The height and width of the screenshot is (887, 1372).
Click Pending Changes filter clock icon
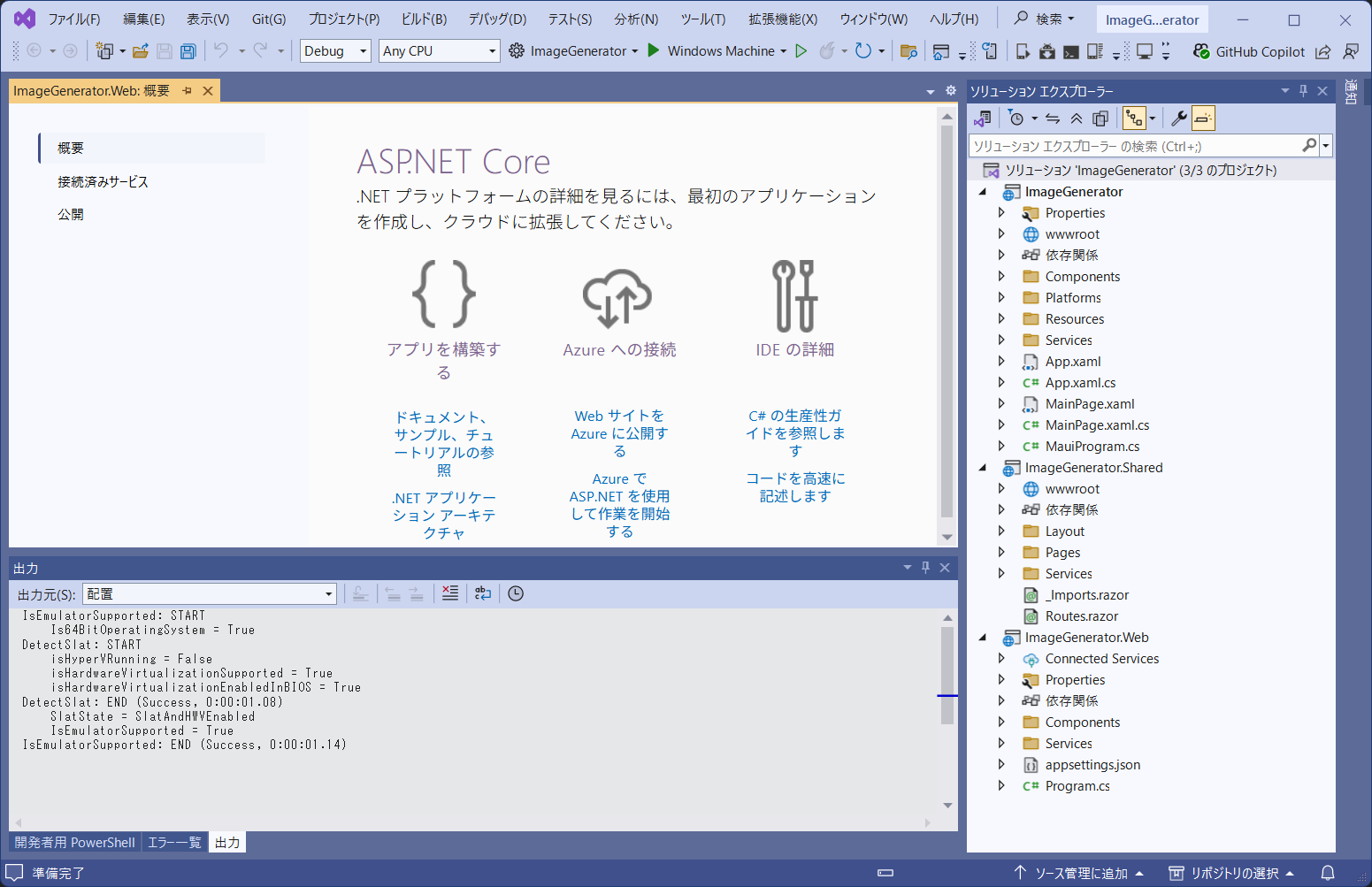coord(1016,119)
